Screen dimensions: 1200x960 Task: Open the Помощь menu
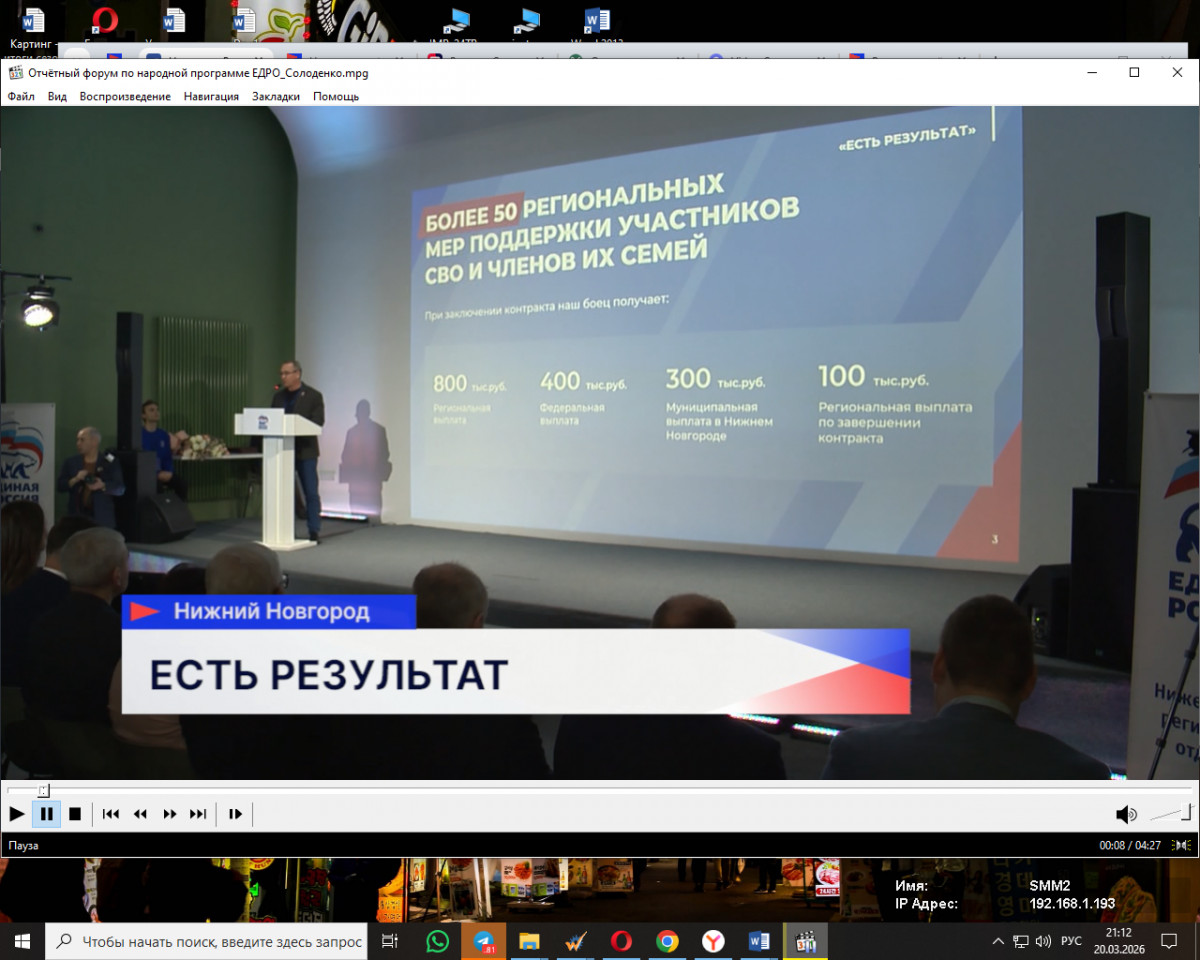[x=336, y=96]
